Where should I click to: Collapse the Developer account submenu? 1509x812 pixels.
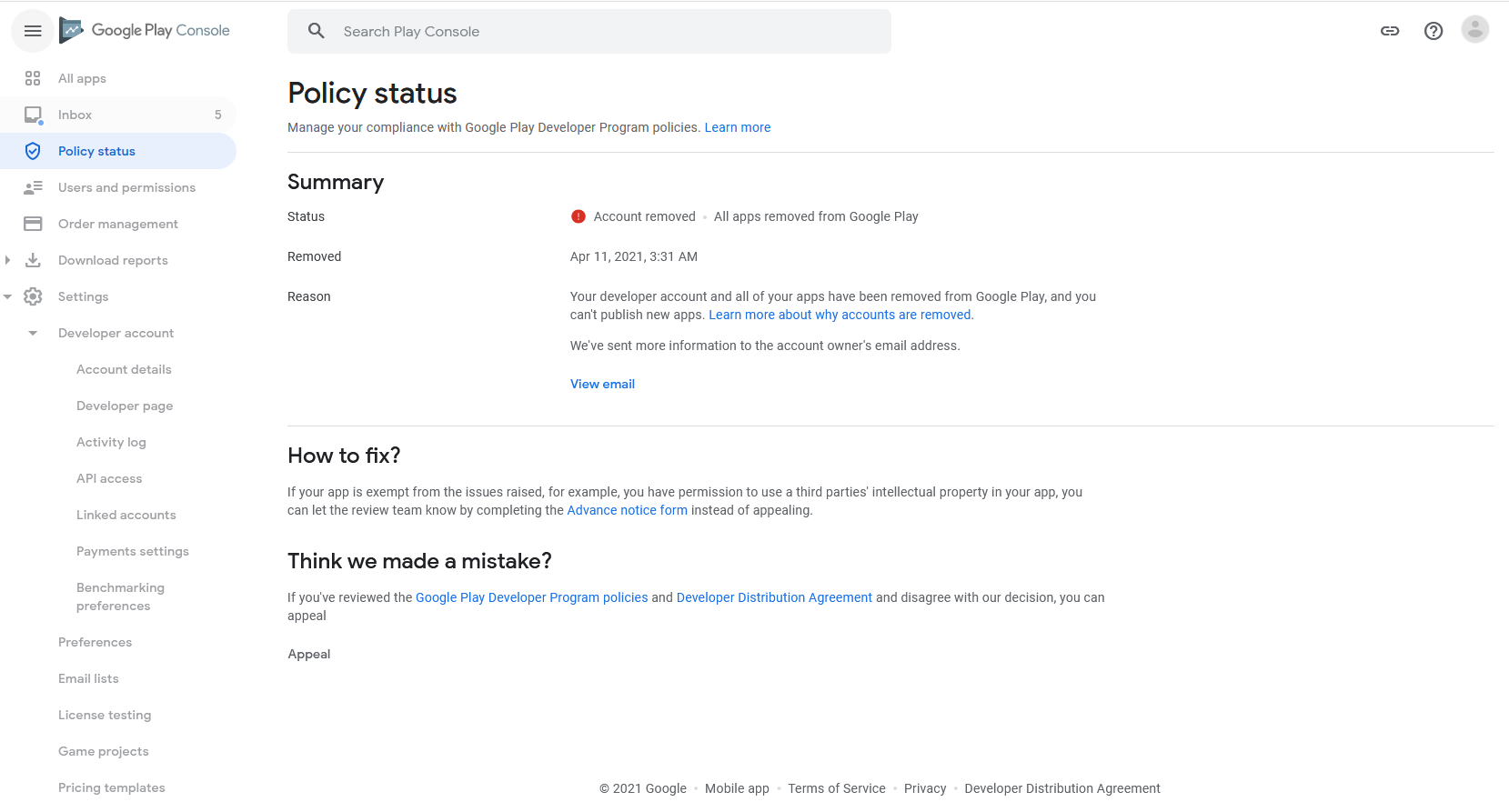tap(33, 333)
